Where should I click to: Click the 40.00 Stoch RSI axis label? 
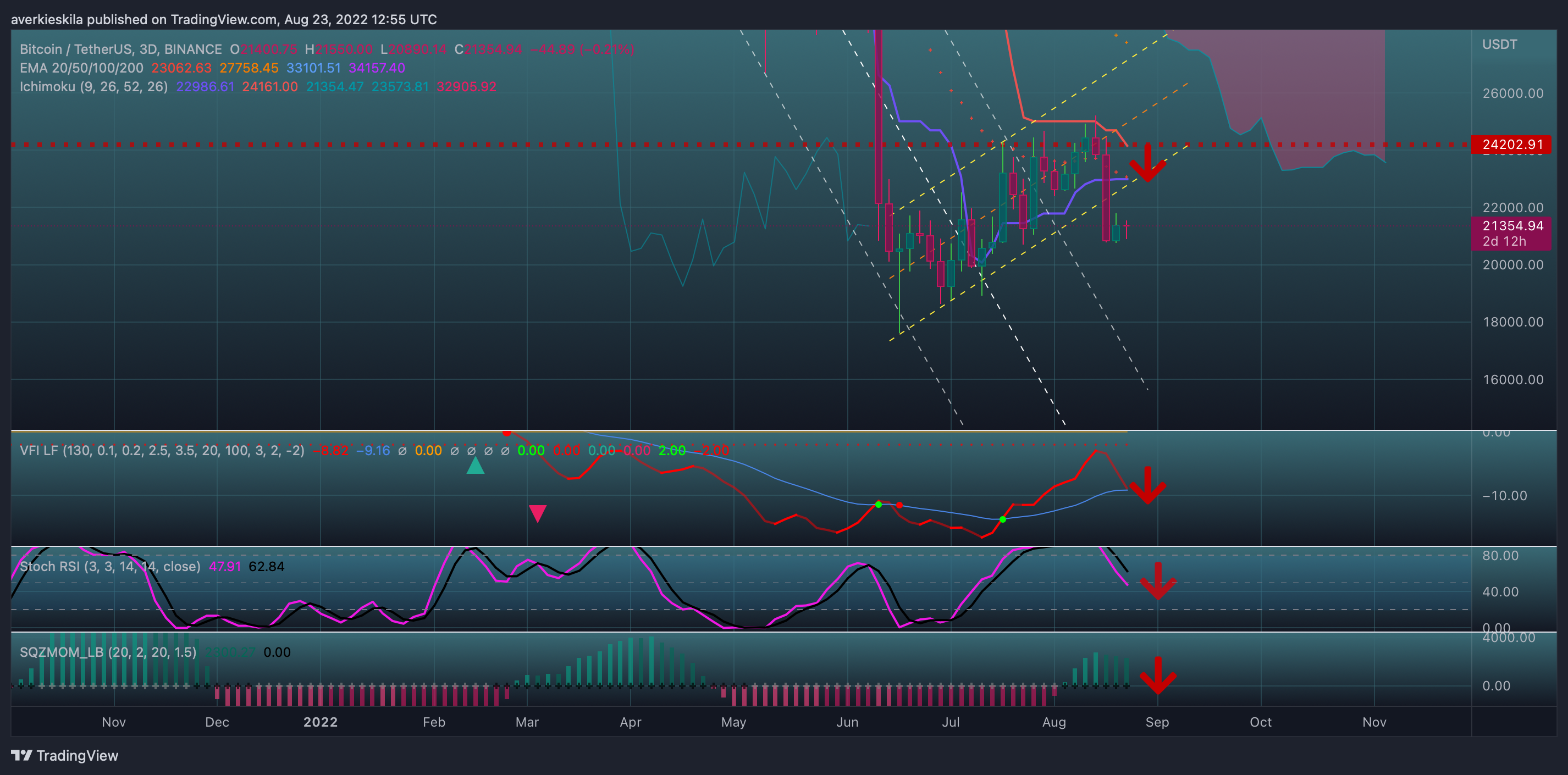pos(1500,592)
